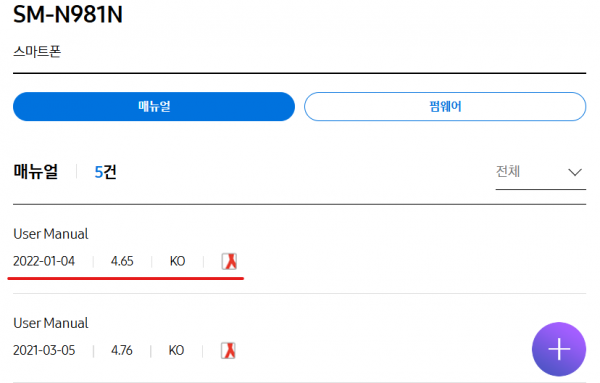Download the PDF for the 2022-01-04 manual
600x383 pixels.
(229, 261)
